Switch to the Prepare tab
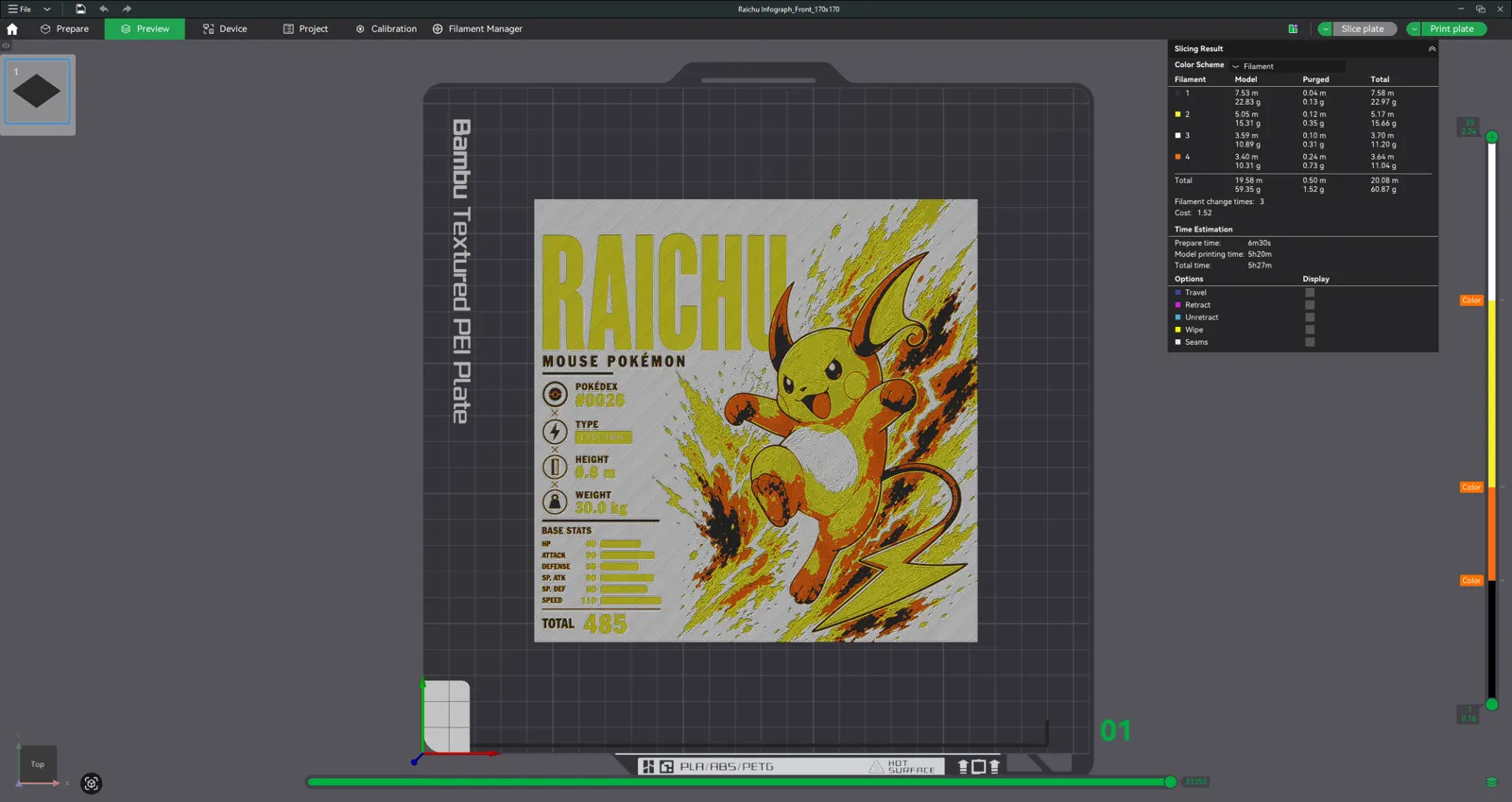1512x802 pixels. 64,29
